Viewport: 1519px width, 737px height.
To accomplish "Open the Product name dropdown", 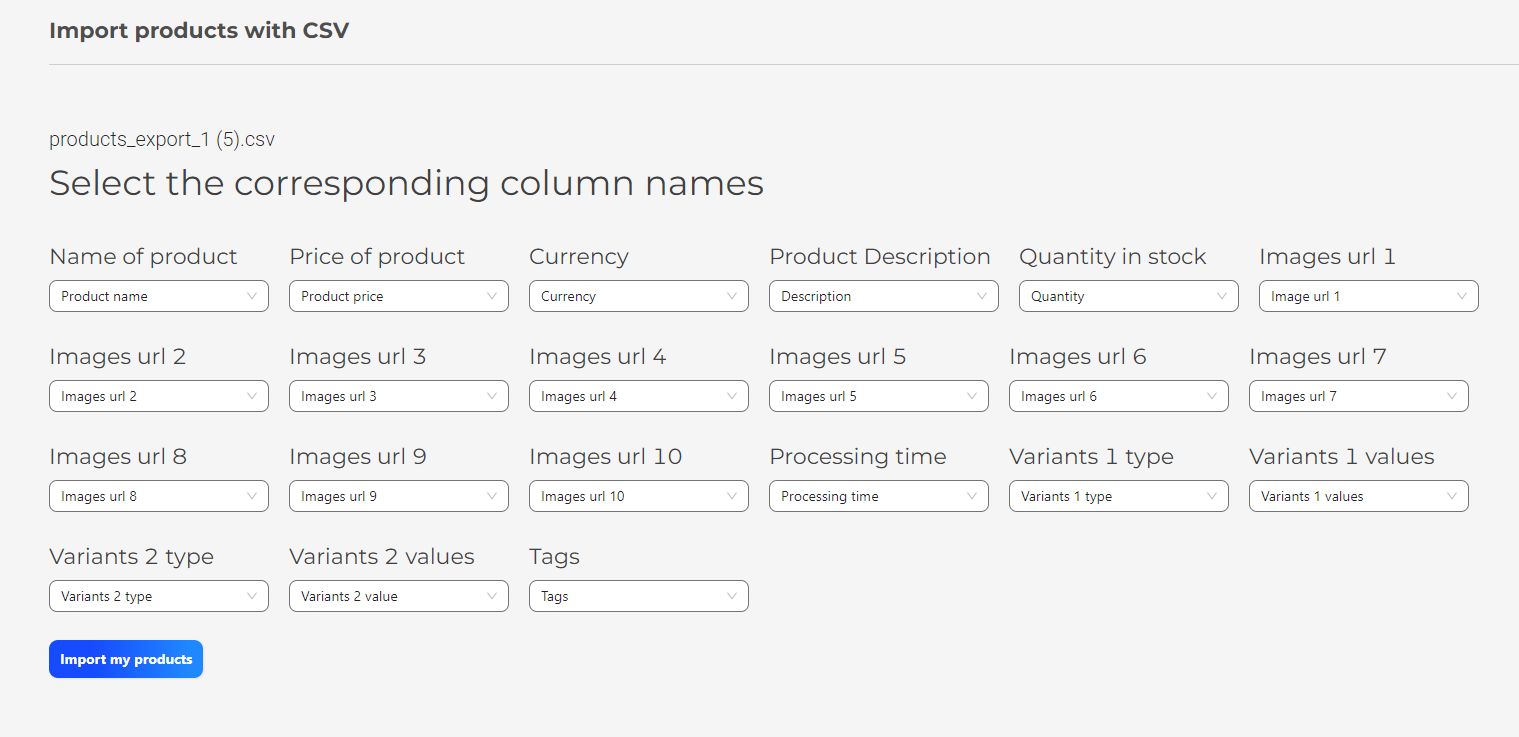I will [x=158, y=296].
